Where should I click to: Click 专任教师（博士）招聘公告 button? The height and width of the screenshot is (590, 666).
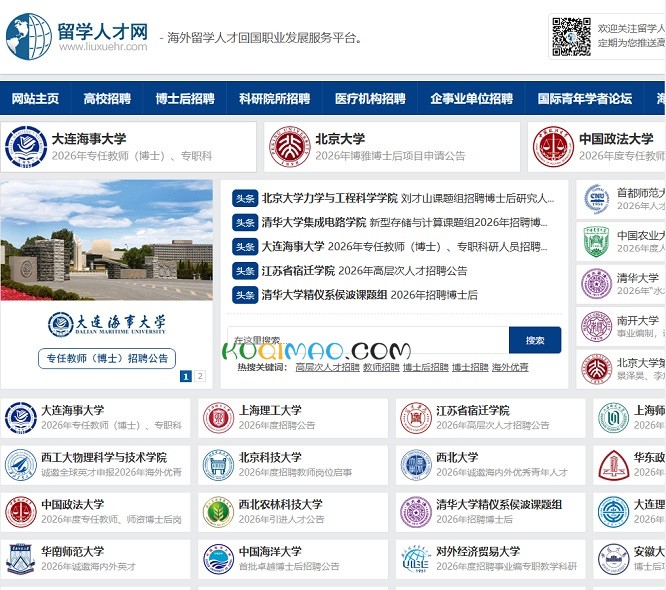(107, 359)
